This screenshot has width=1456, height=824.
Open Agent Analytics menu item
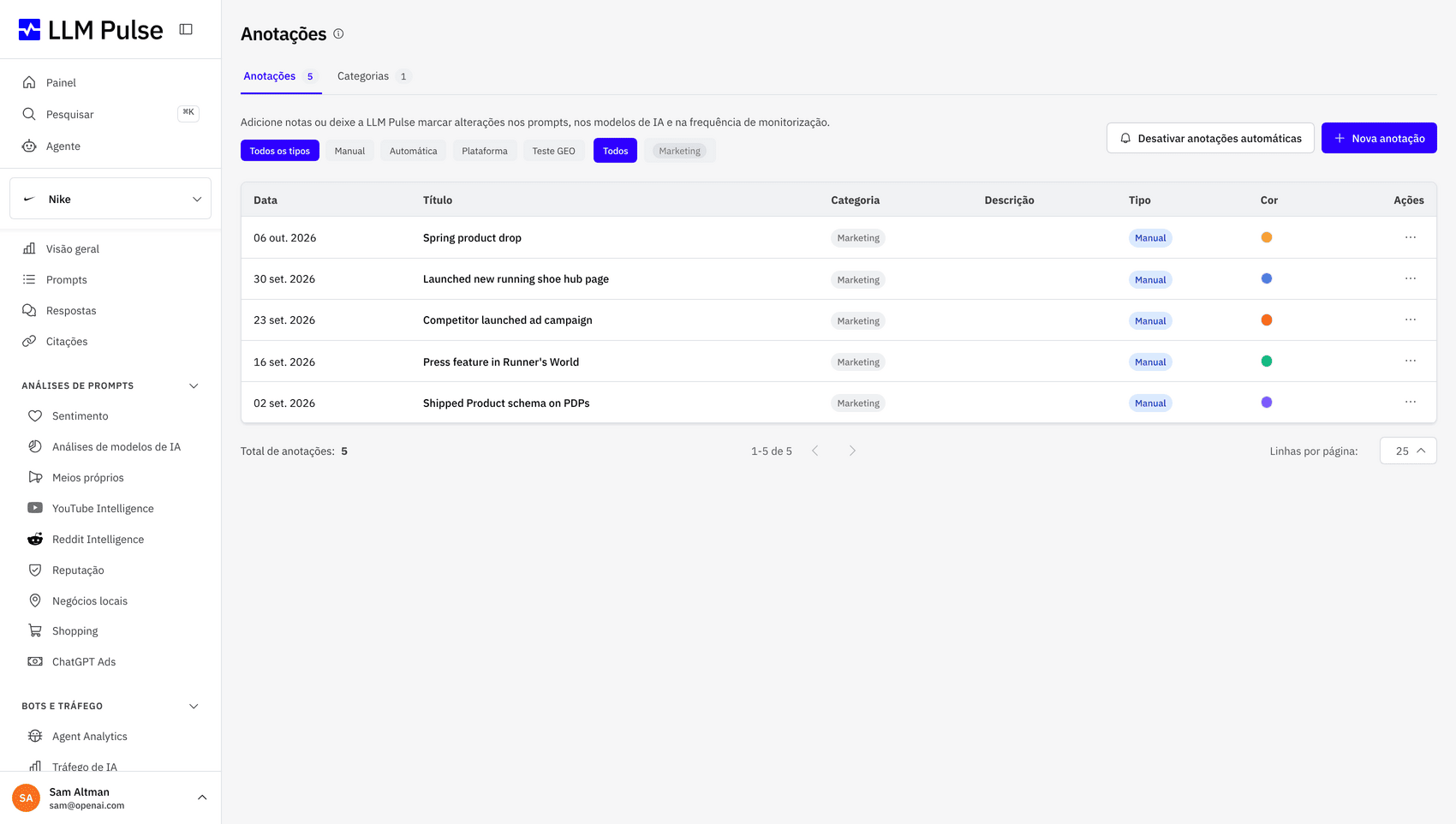(90, 736)
